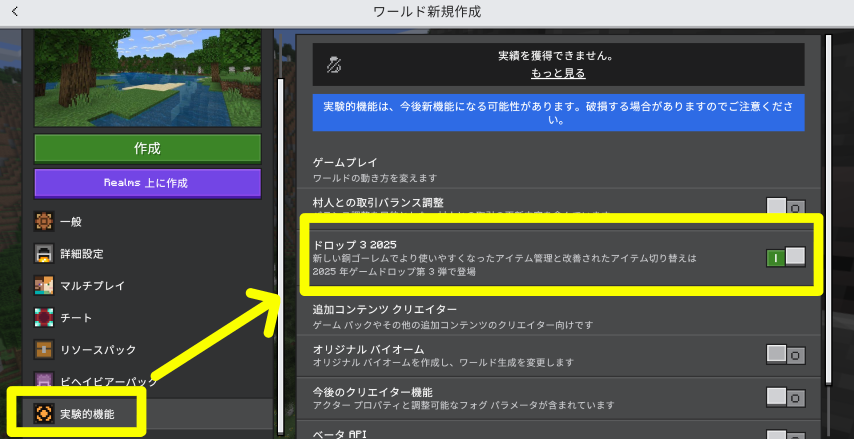Switch to the チート tab
The height and width of the screenshot is (439, 854).
point(147,318)
